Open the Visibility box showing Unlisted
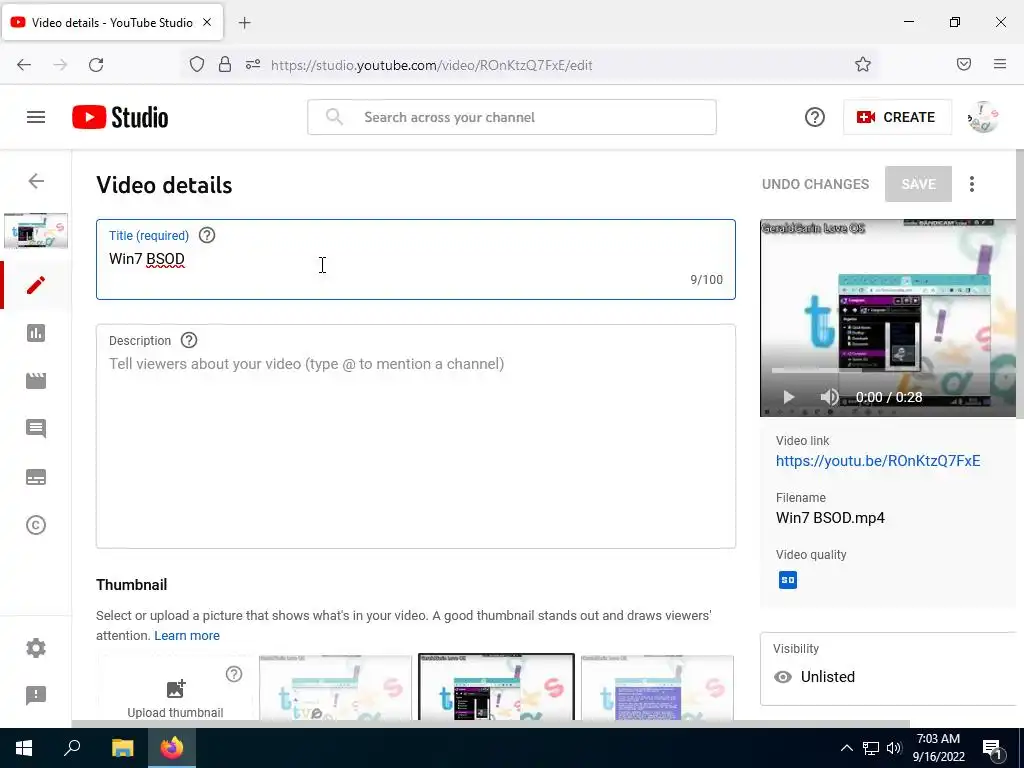 888,669
